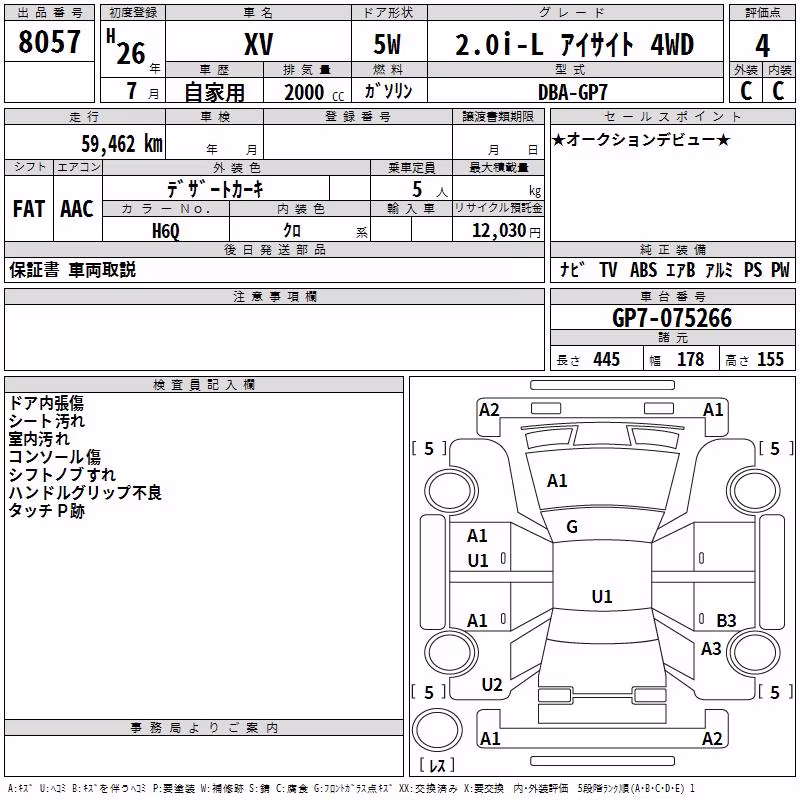Viewport: 800px width, 800px height.
Task: Click the displacement 2000 cc
Action: tap(314, 93)
